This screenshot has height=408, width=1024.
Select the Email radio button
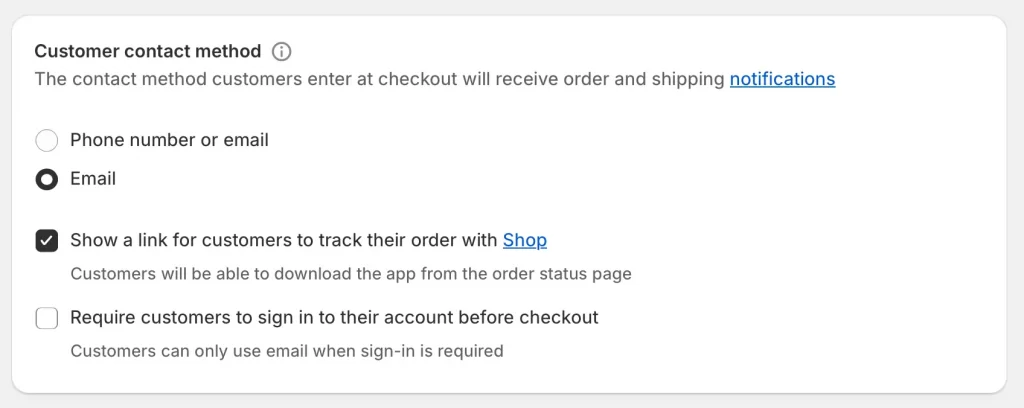46,179
